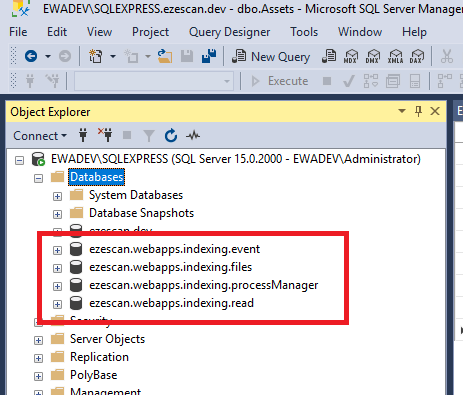
Task: Select the Server Objects folder
Action: tap(107, 339)
